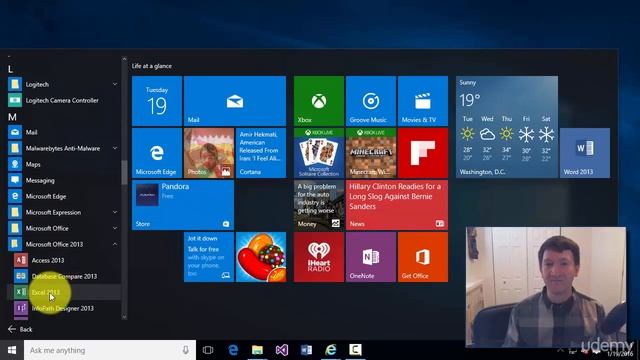Screen dimensions: 640x360
Task: Open the Tuesday 19 calendar tile
Action: (157, 101)
